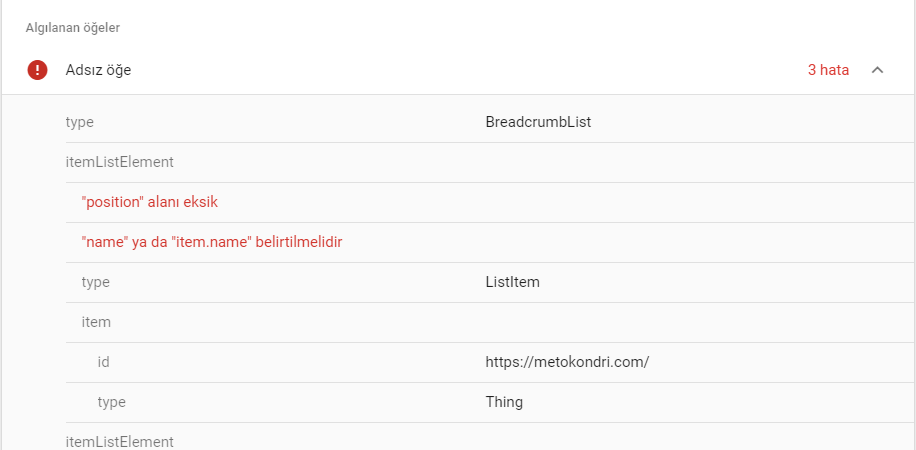This screenshot has height=450, width=916.
Task: Click the type label beside Thing
Action: (111, 402)
